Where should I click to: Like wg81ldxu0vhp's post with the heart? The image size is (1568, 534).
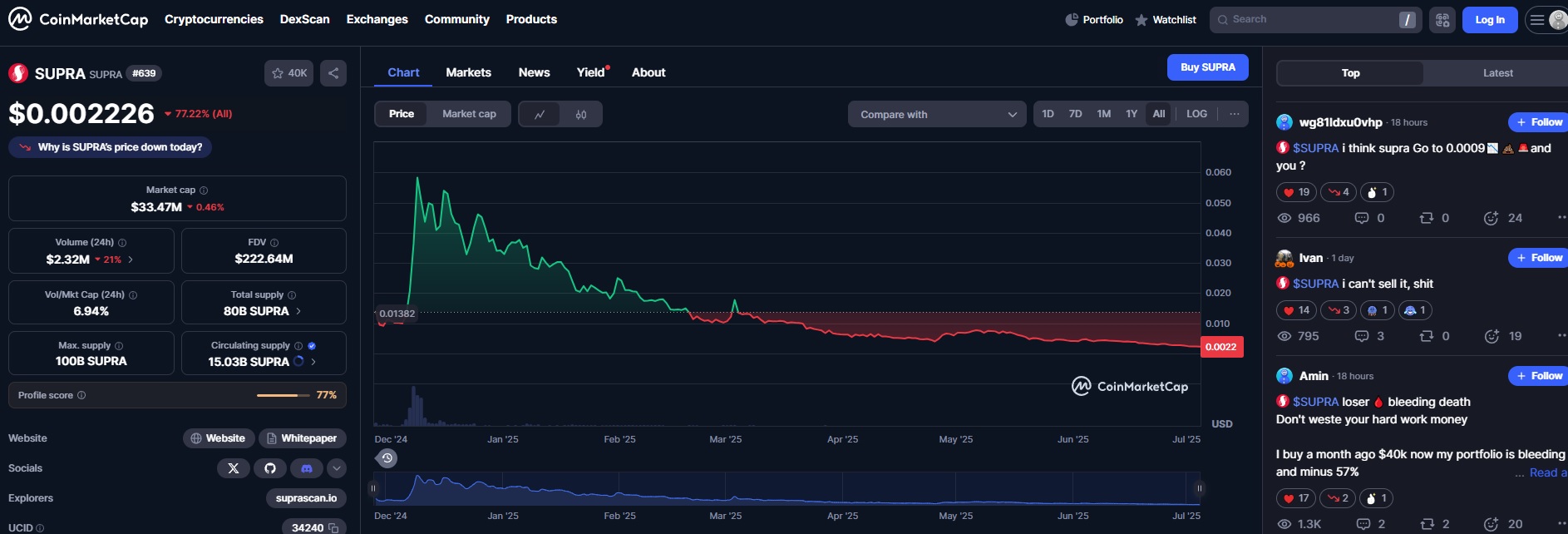[1296, 192]
